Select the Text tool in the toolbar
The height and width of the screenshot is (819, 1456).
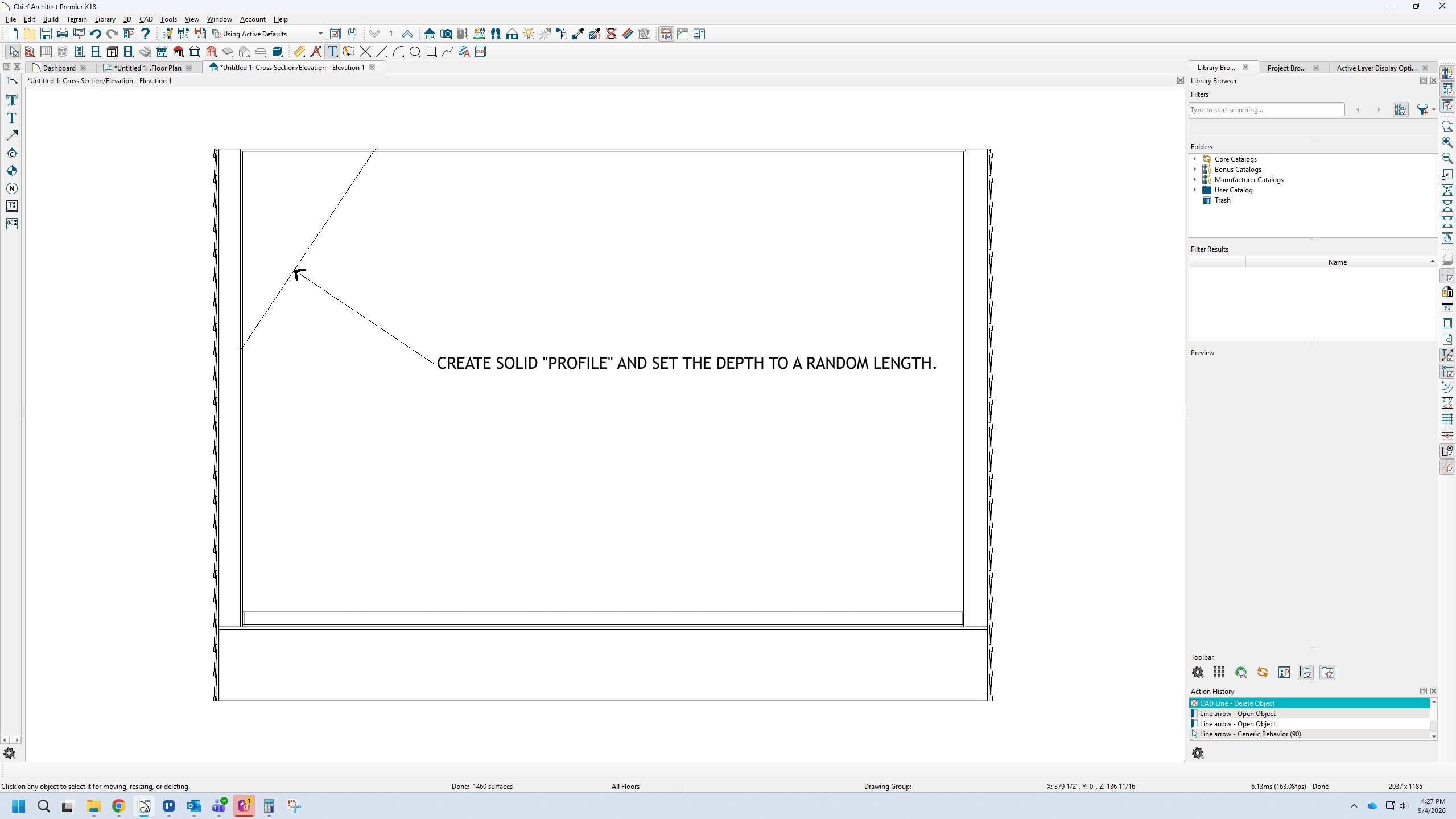[x=333, y=52]
